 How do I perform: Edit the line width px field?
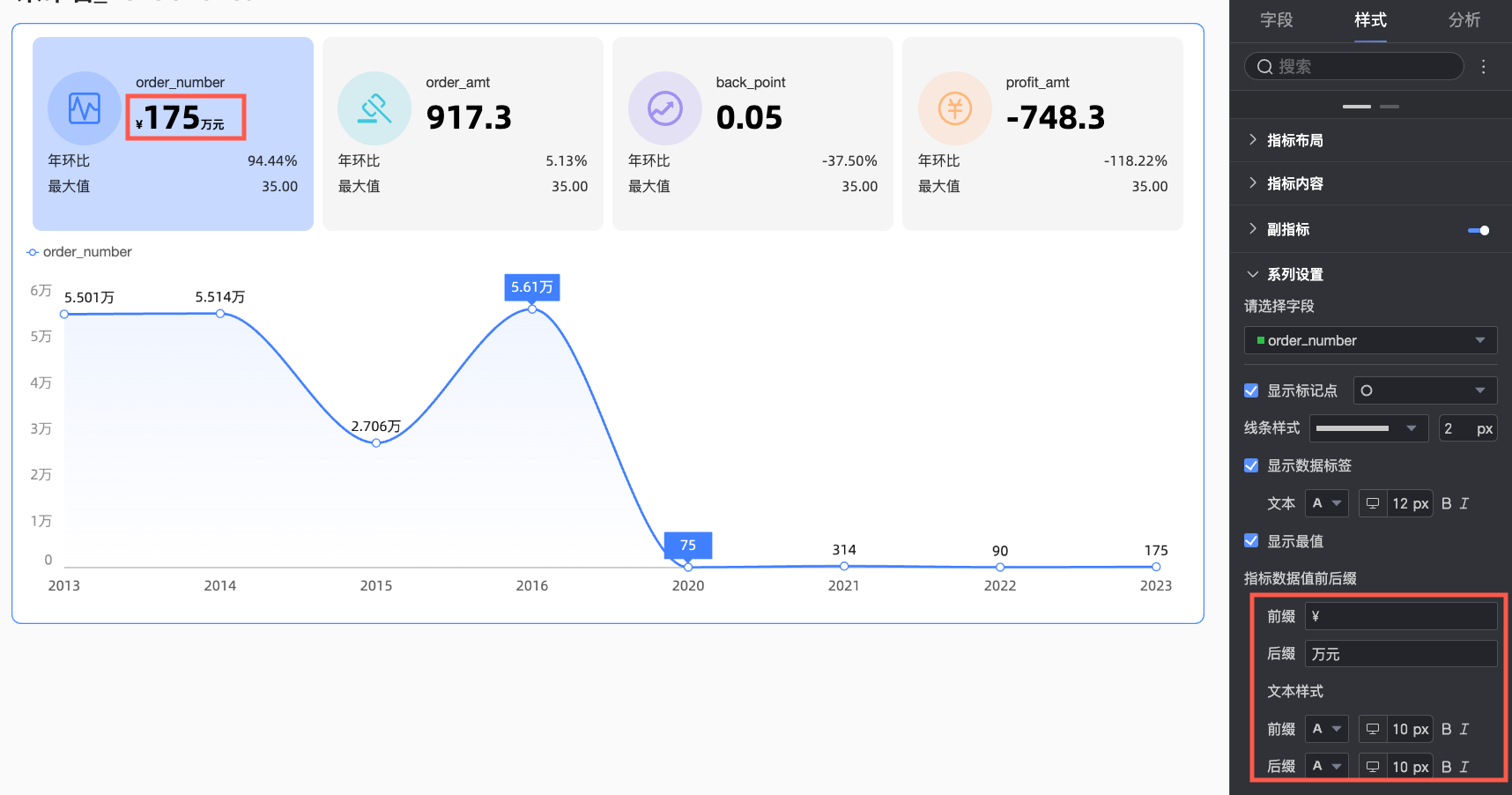click(x=1468, y=428)
